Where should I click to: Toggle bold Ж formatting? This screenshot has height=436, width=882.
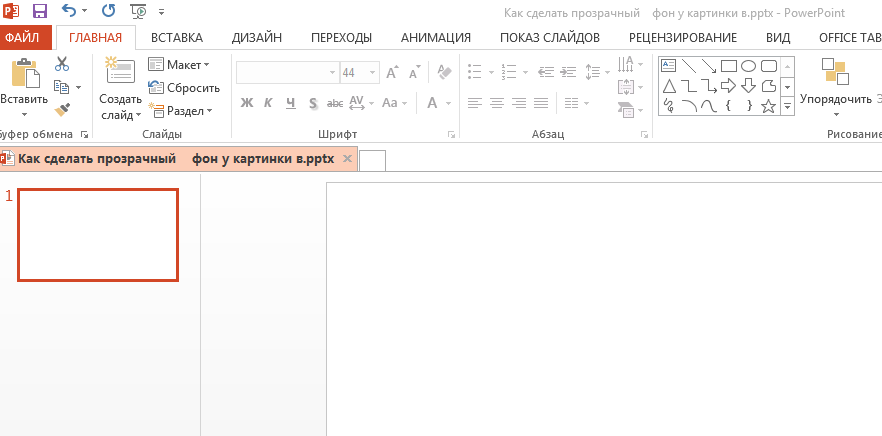pyautogui.click(x=246, y=103)
